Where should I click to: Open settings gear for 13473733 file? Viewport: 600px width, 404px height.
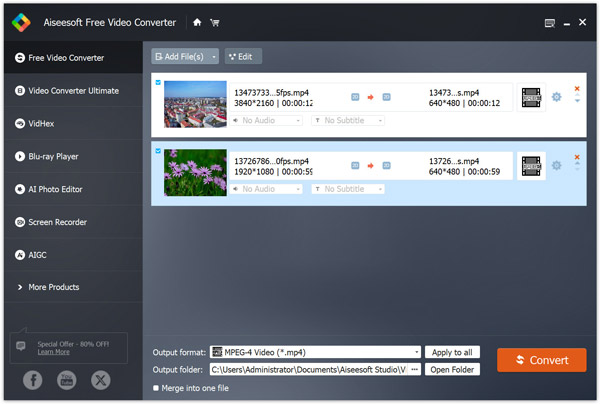tap(556, 97)
